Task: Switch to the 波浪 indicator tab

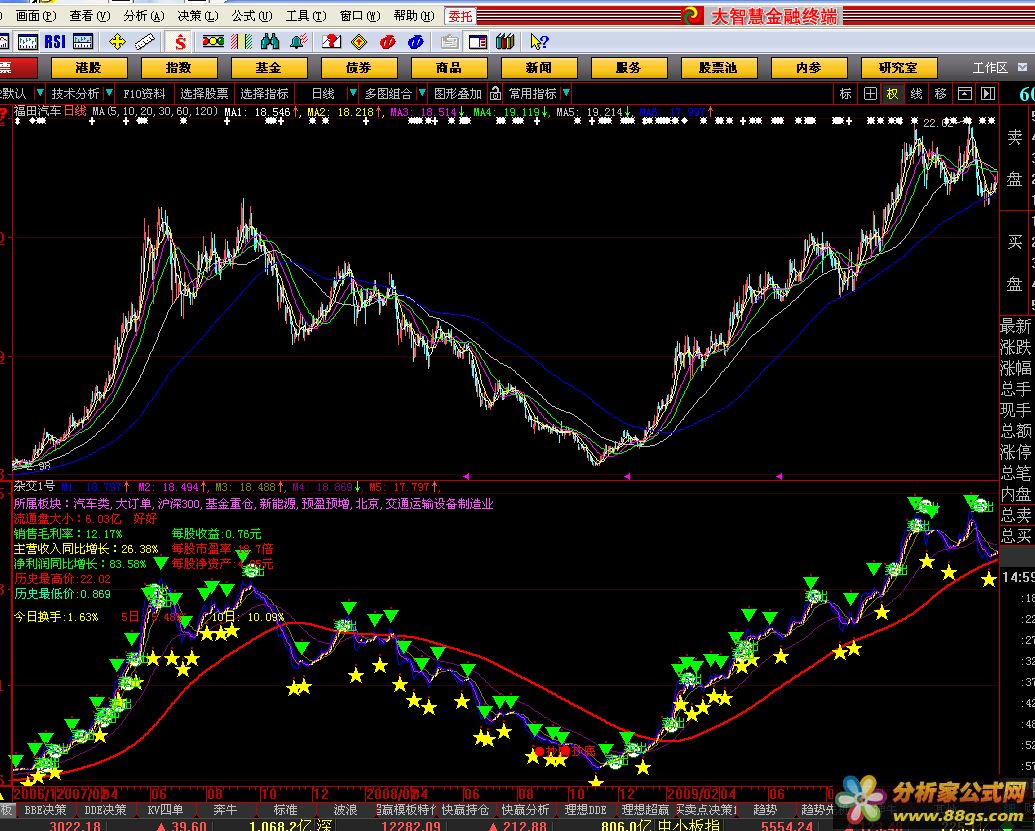Action: (x=345, y=810)
